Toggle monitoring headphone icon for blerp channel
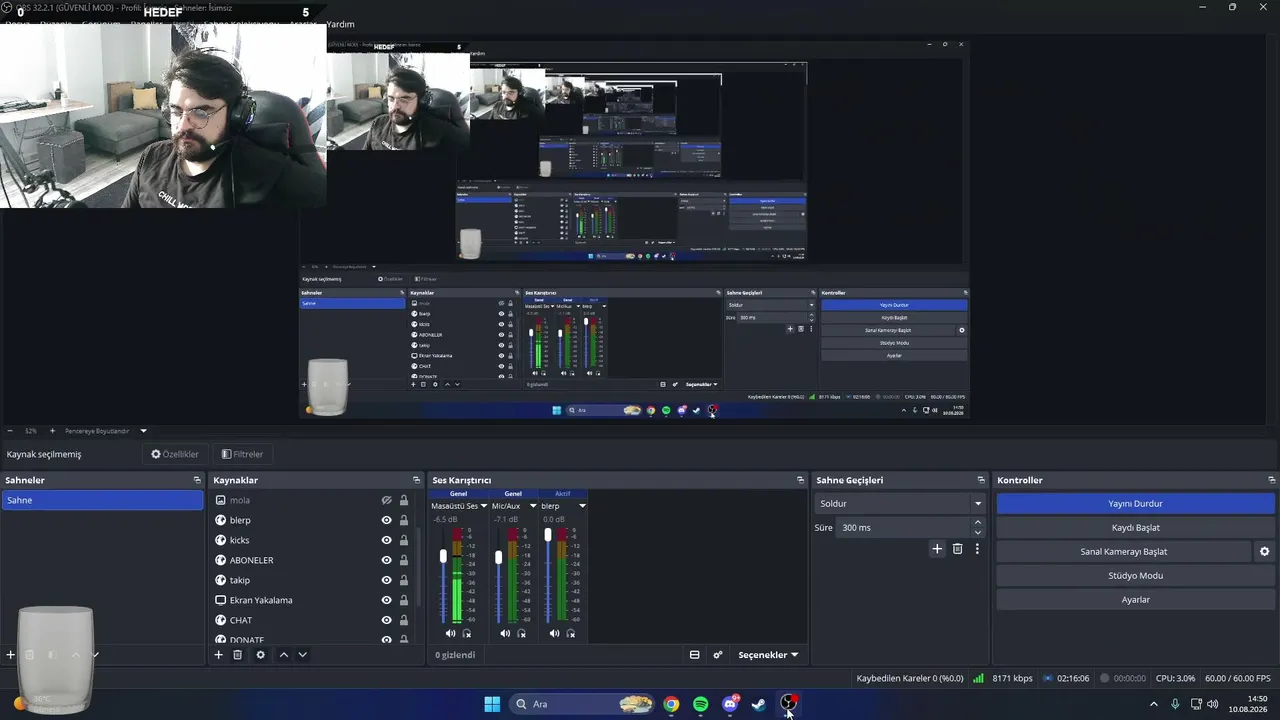This screenshot has width=1280, height=720. [x=571, y=633]
